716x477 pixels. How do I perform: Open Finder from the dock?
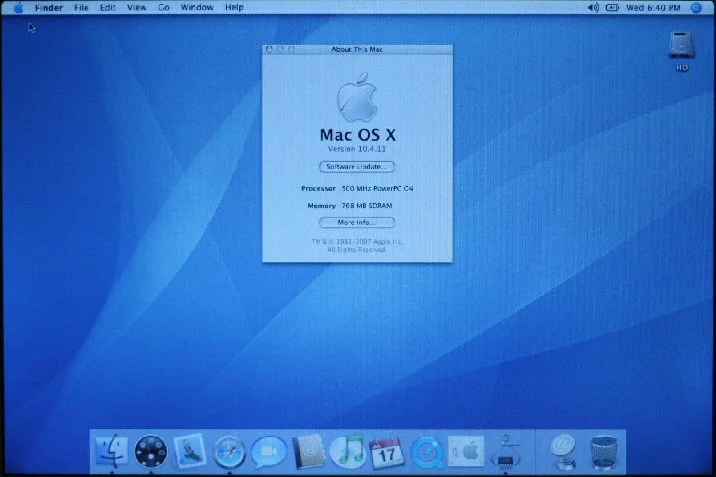tap(112, 451)
